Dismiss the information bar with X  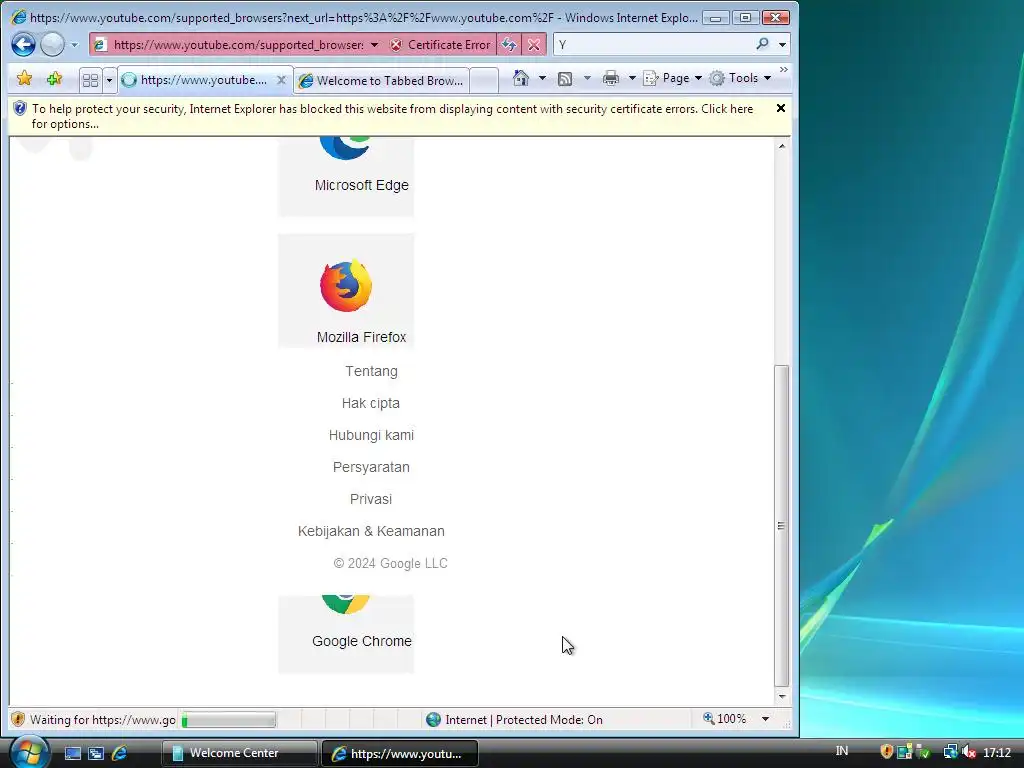click(x=780, y=108)
